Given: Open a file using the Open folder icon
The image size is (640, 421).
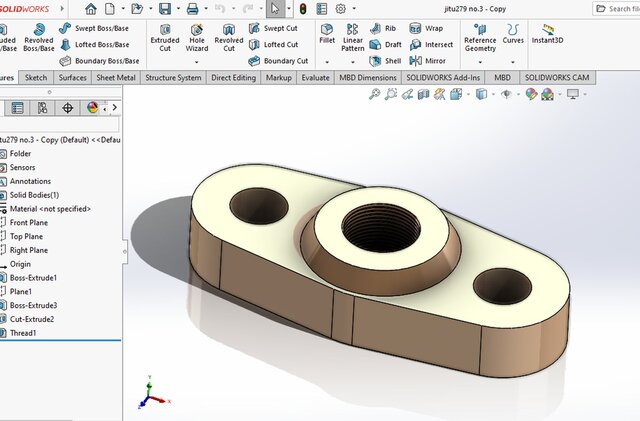Looking at the screenshot, I should [137, 9].
